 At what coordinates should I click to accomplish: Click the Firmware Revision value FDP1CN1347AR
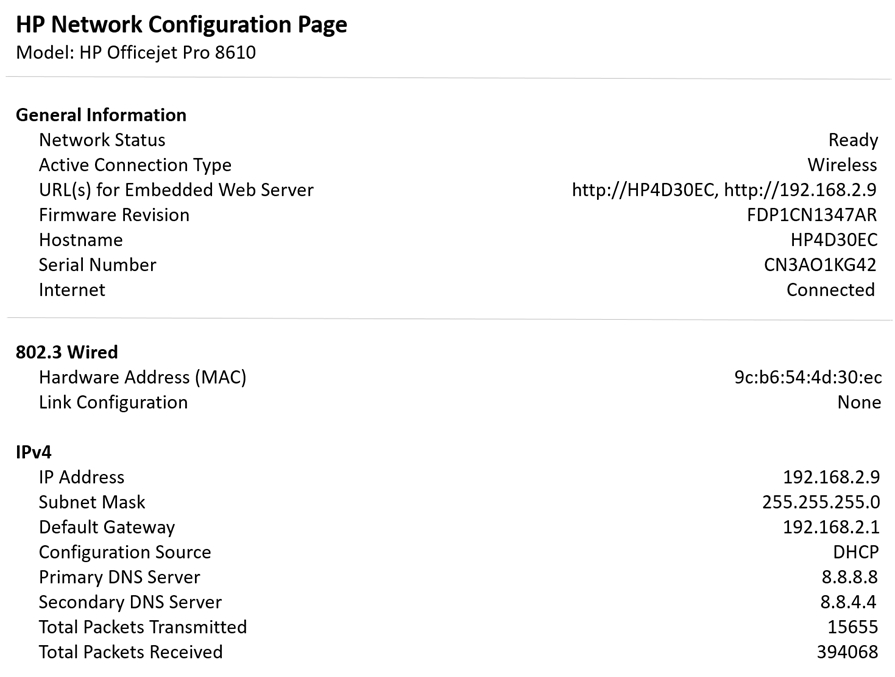(x=812, y=215)
